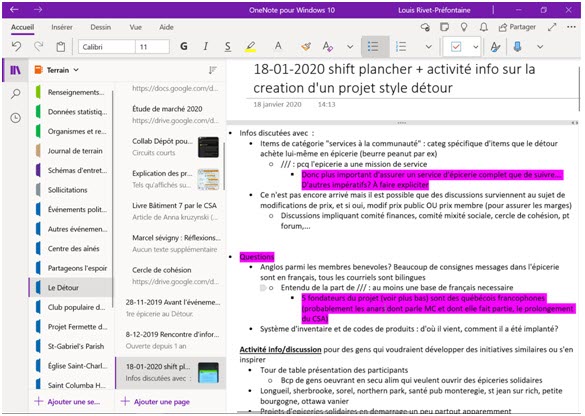The image size is (585, 416).
Task: Collapse the Entendu de la part outline handle
Action: point(263,288)
